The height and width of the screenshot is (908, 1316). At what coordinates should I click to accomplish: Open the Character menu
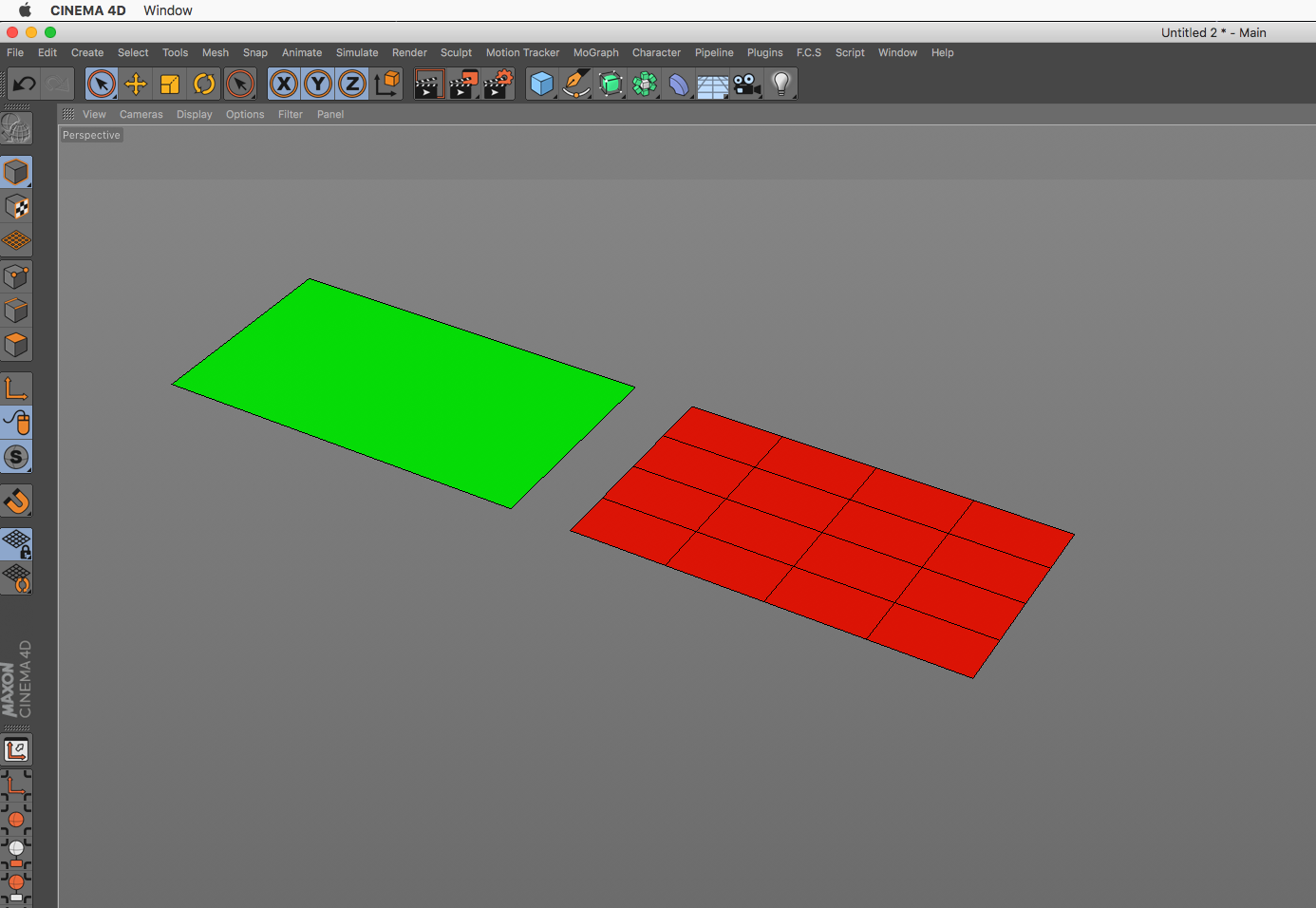click(x=657, y=52)
